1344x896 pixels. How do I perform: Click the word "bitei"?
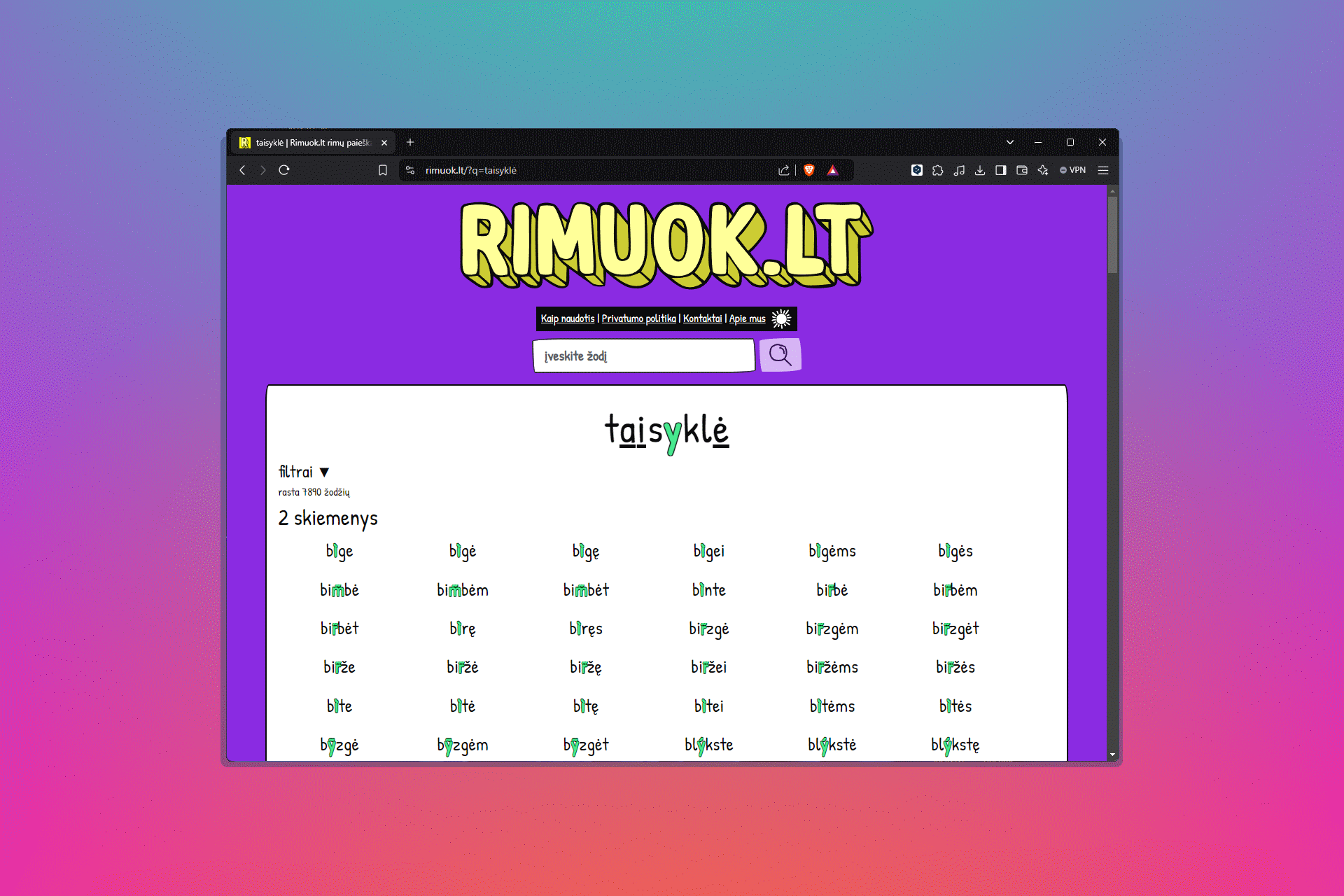709,706
